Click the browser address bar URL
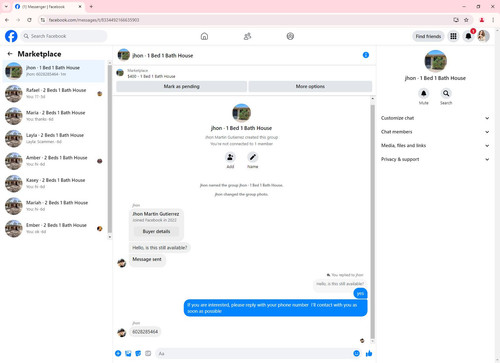The height and width of the screenshot is (363, 500). coord(94,20)
